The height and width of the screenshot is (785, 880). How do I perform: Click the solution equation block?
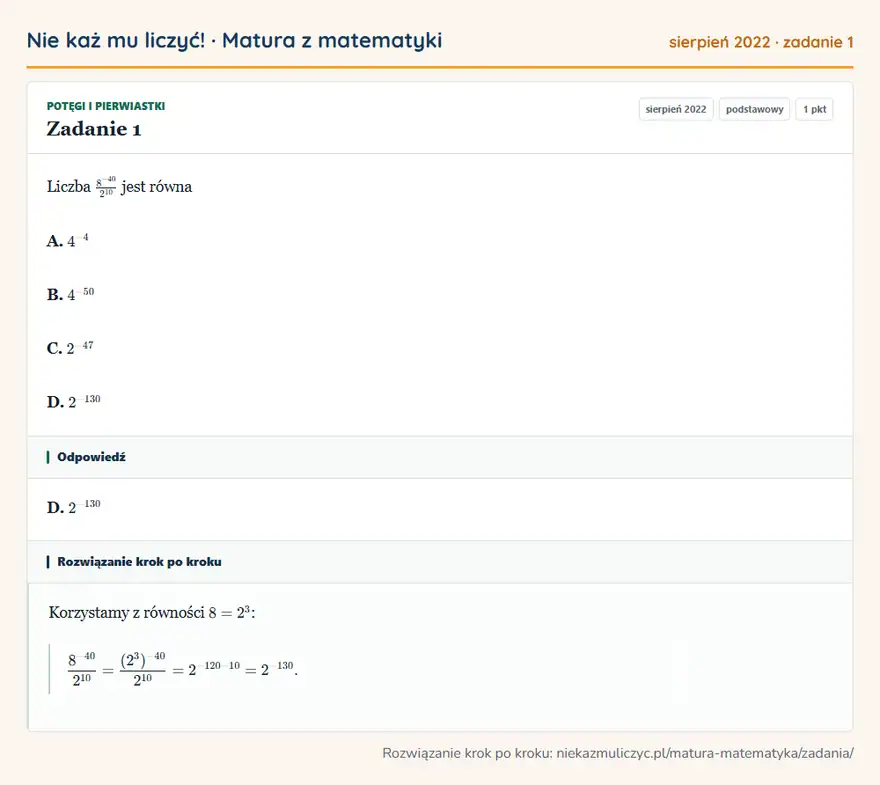pyautogui.click(x=182, y=668)
